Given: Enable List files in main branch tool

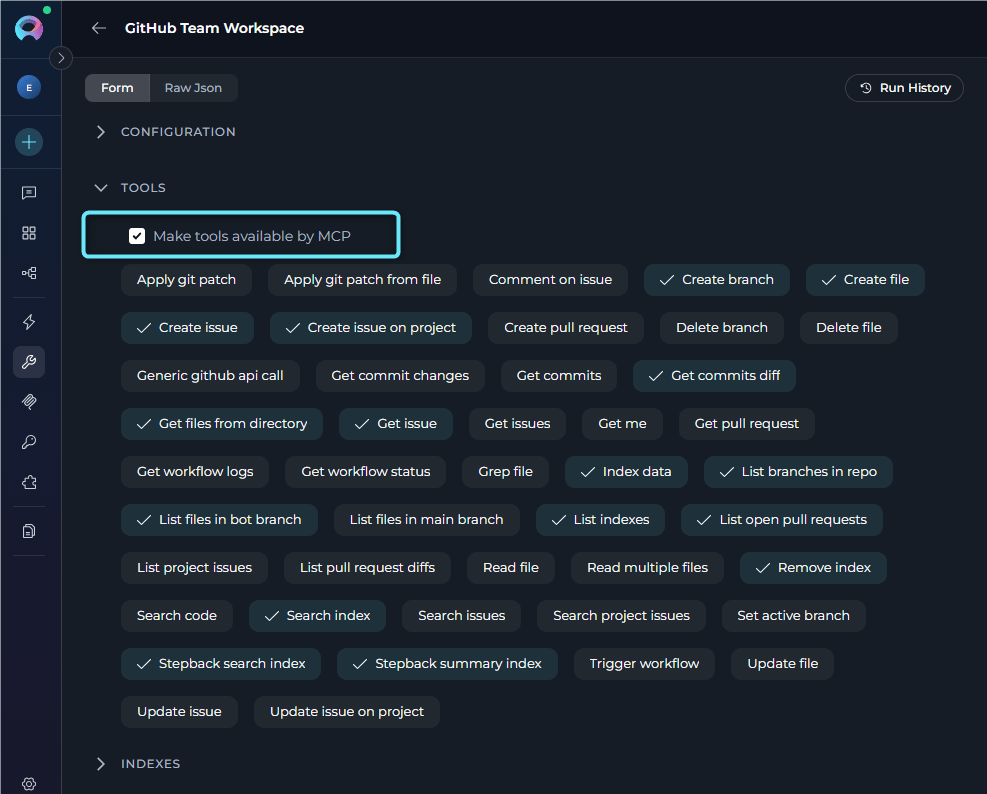Looking at the screenshot, I should [426, 520].
